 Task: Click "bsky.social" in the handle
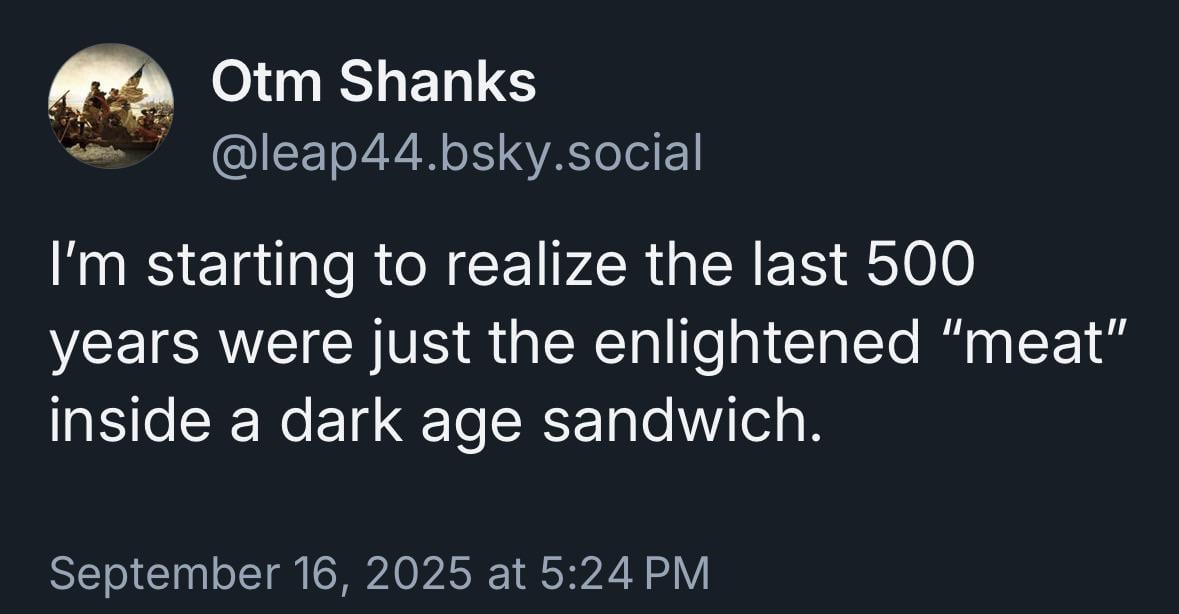pyautogui.click(x=570, y=152)
